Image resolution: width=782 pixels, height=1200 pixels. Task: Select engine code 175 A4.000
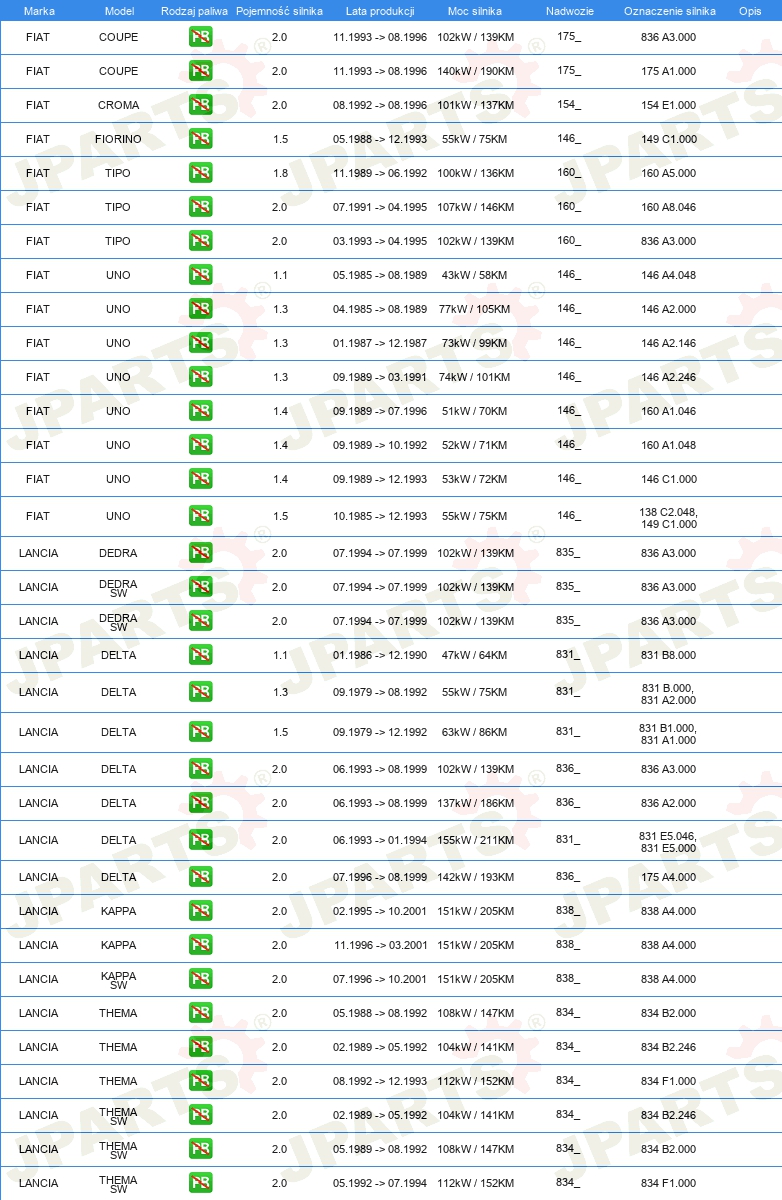(x=669, y=877)
